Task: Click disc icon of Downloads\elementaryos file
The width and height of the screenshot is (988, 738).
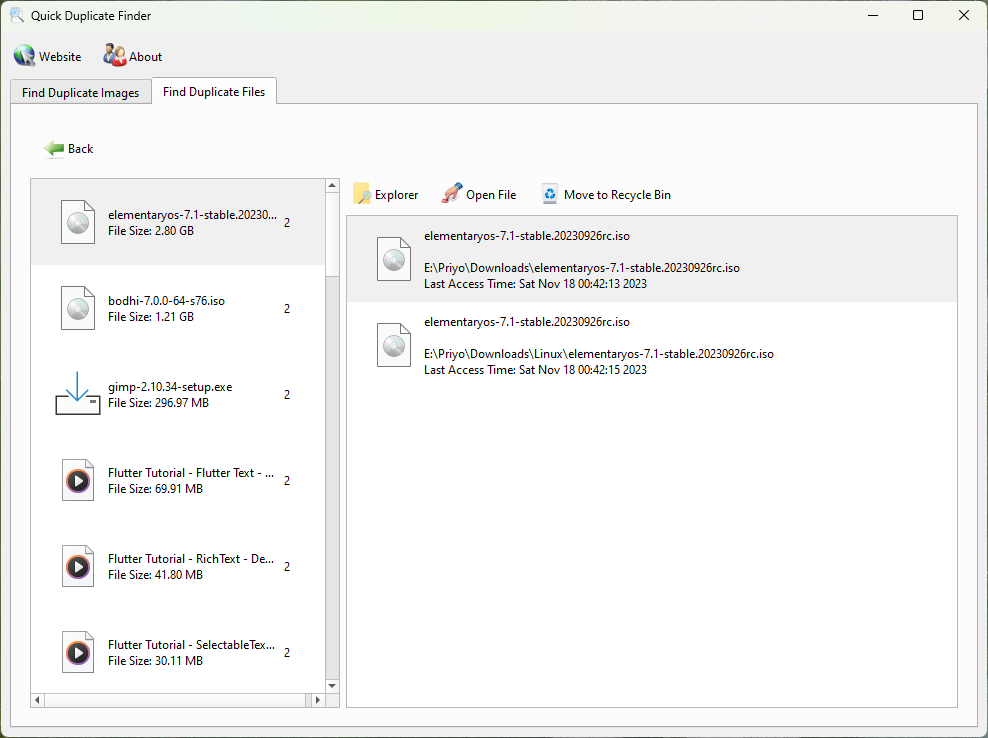Action: [394, 259]
